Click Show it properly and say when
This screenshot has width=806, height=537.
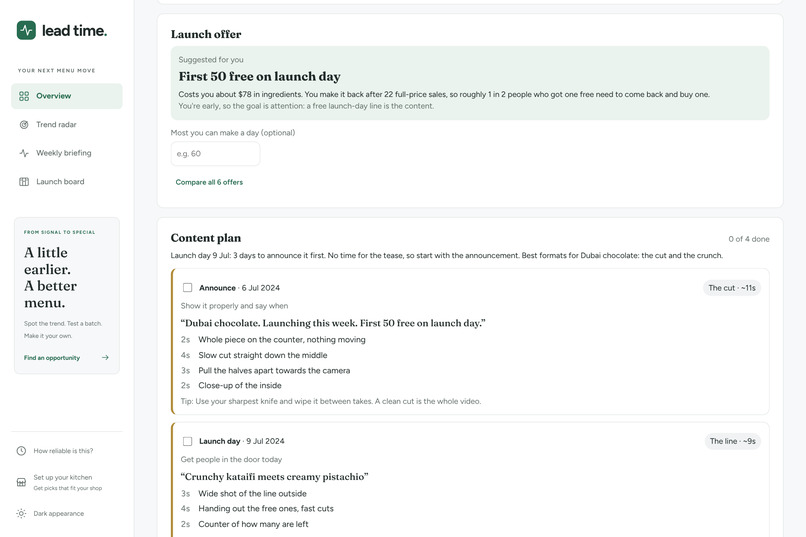[x=234, y=306]
